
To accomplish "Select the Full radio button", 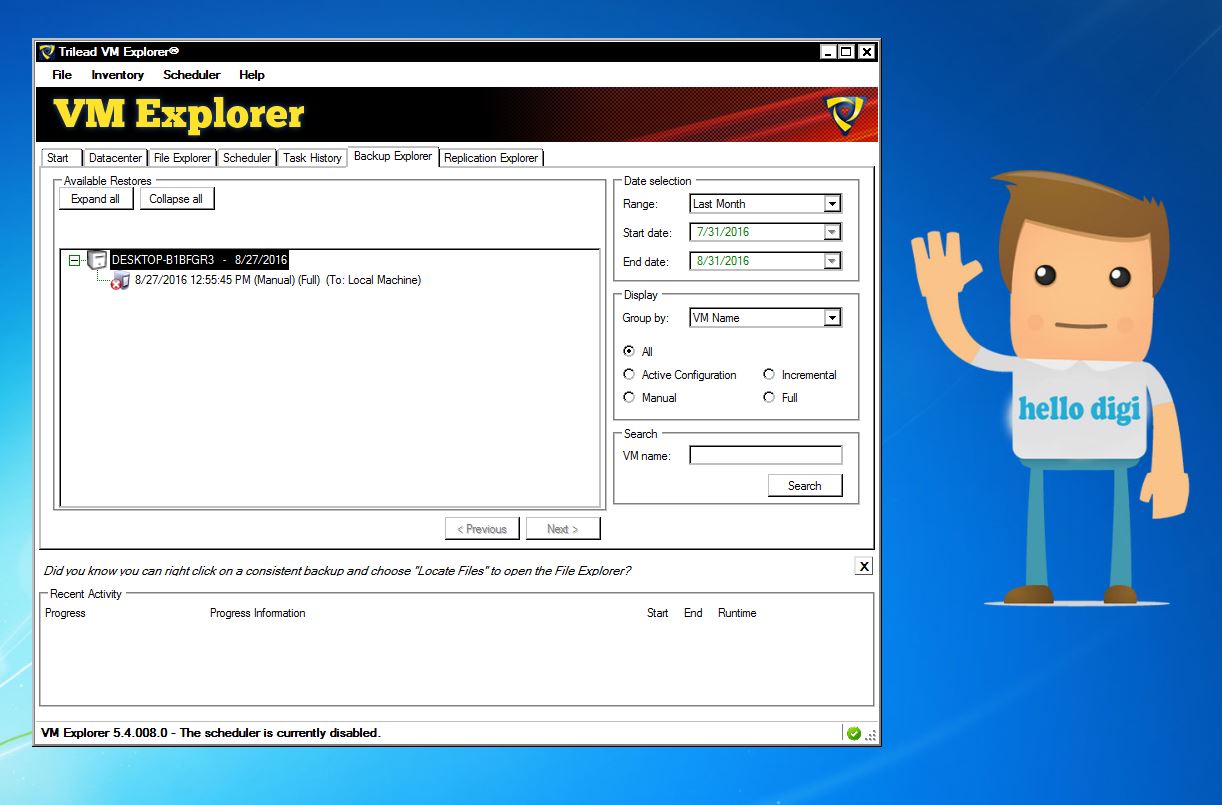I will click(x=769, y=397).
